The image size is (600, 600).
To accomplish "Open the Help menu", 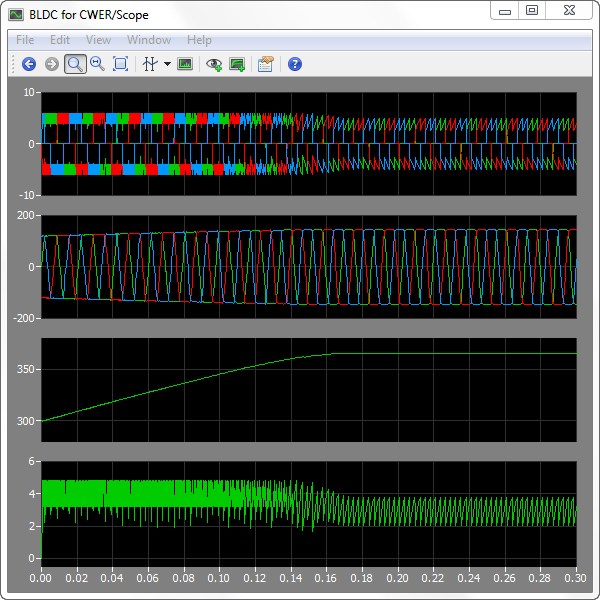I will tap(199, 40).
